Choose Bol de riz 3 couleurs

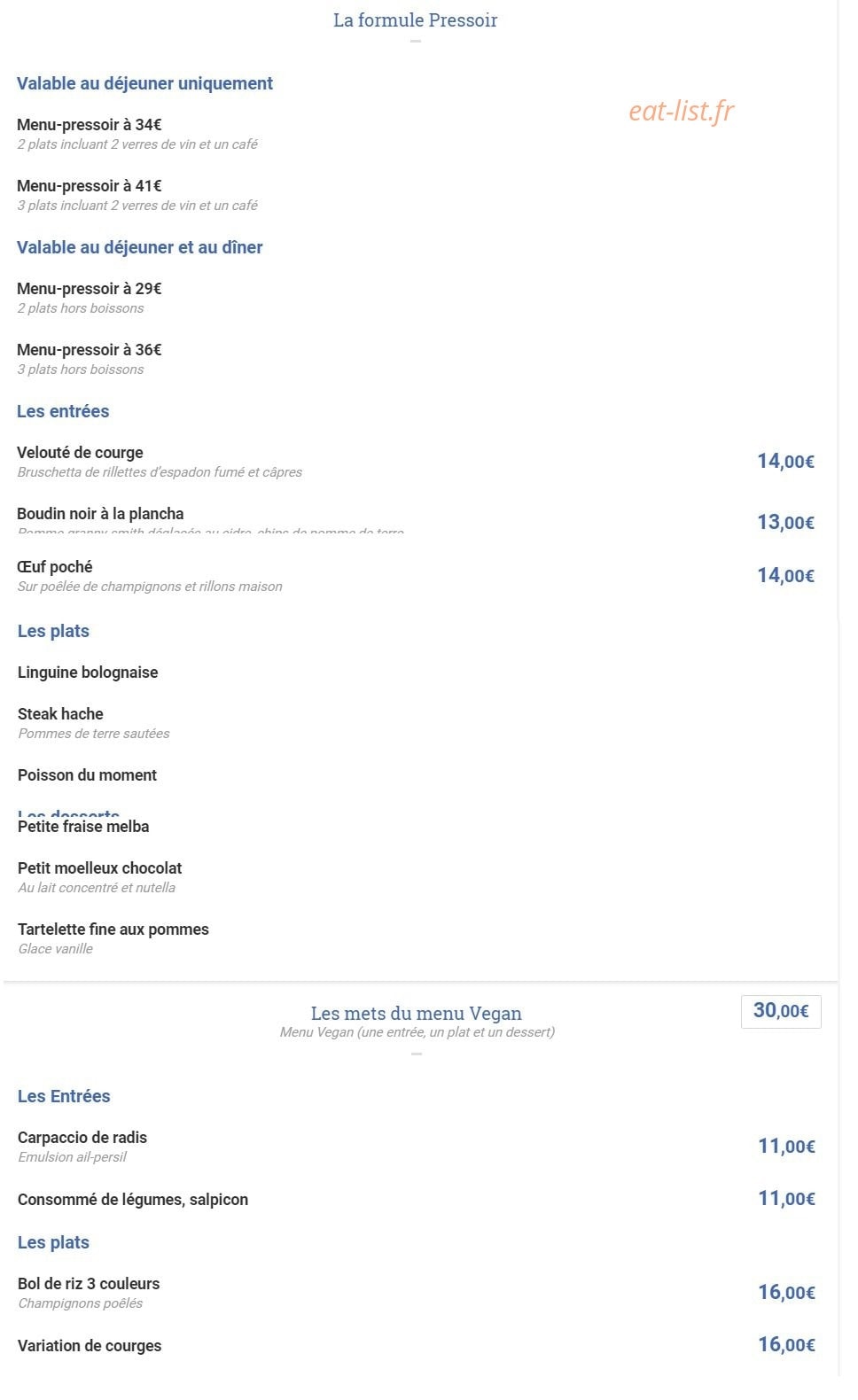[89, 1284]
